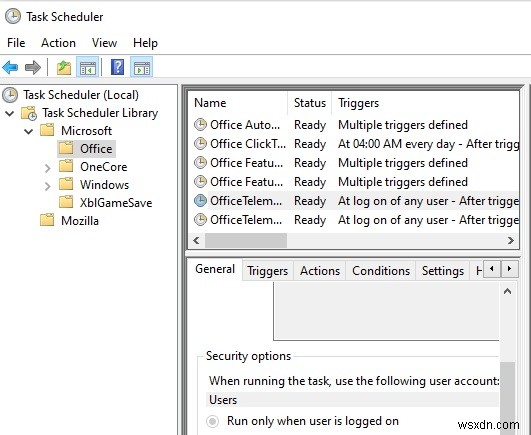The height and width of the screenshot is (435, 531).
Task: Click the task list horizontal scrollbar thumb
Action: click(246, 240)
